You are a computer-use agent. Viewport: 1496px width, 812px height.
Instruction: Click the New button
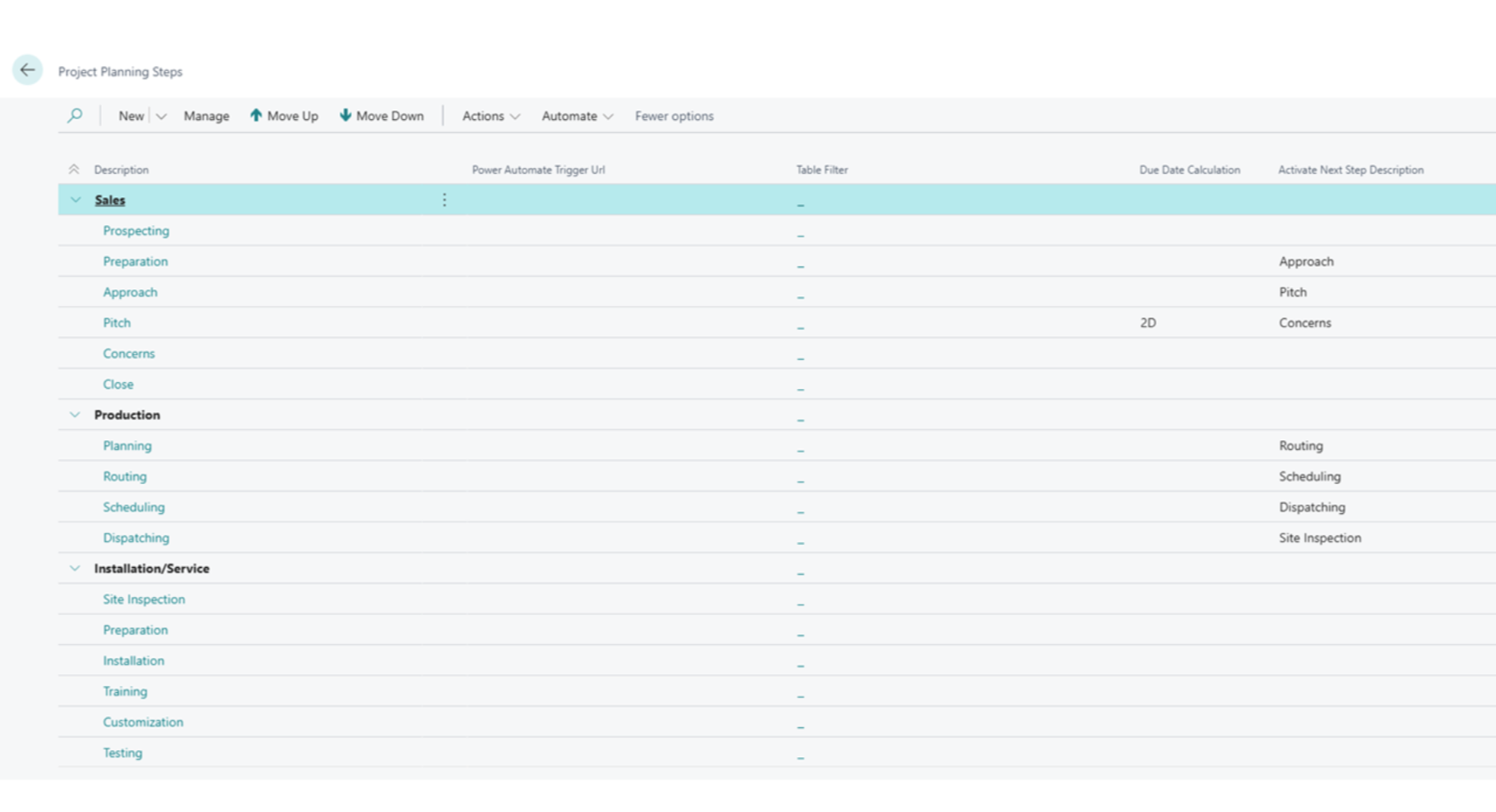pos(131,116)
